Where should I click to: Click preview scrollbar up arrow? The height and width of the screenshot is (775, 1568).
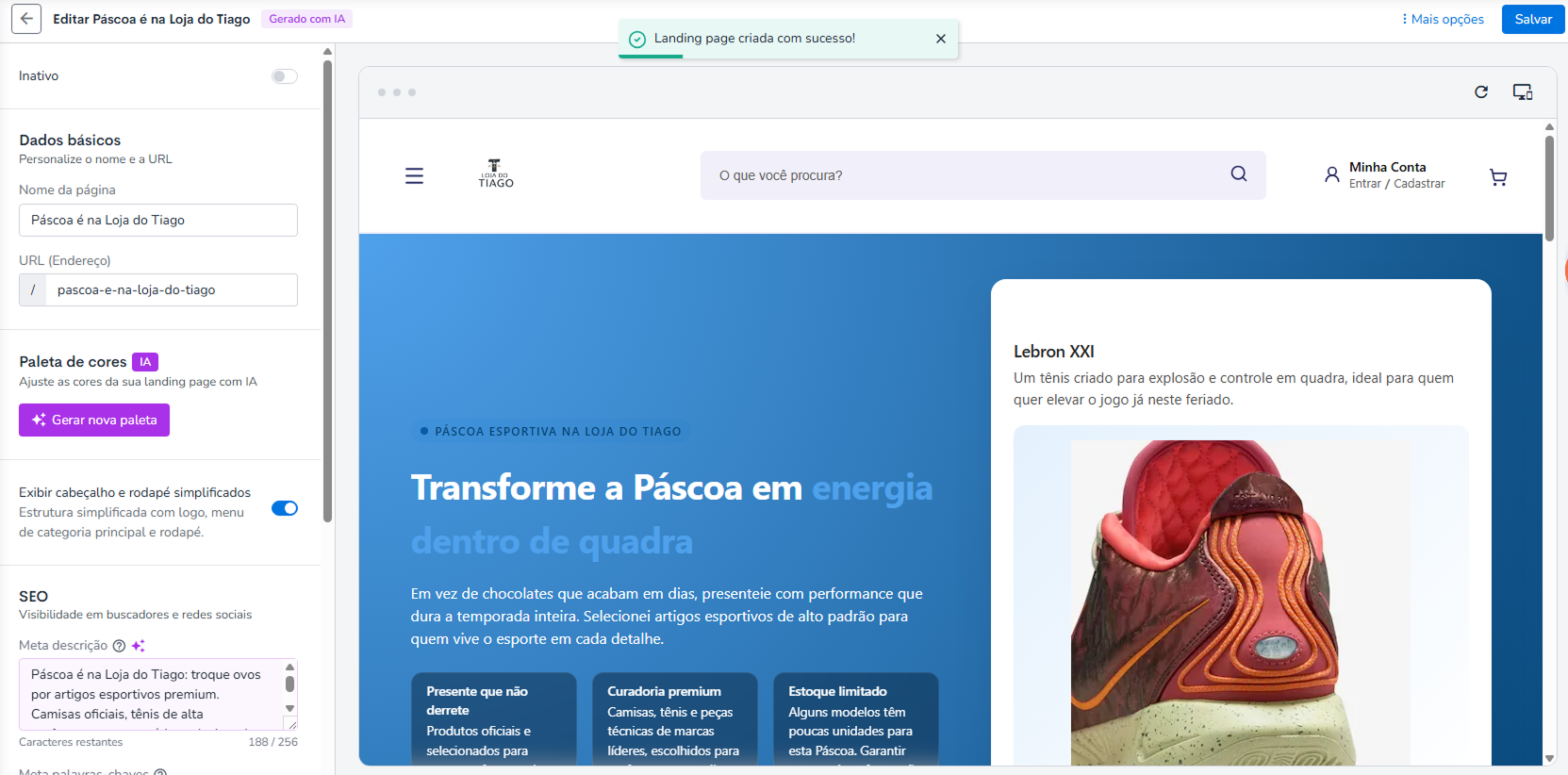(1549, 126)
